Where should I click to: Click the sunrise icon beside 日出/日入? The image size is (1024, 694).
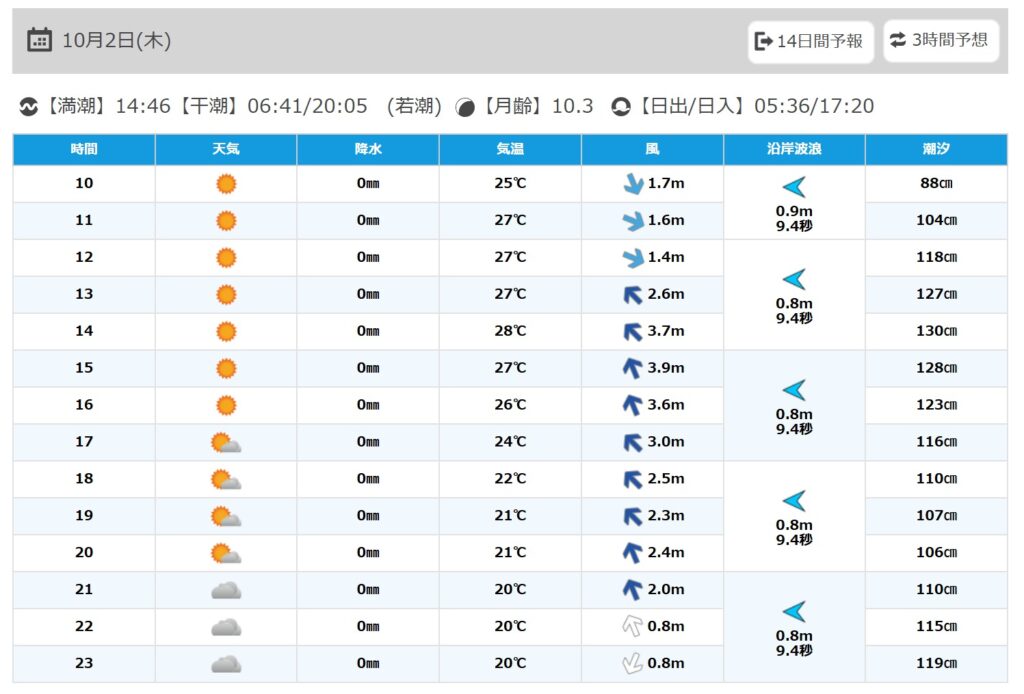click(621, 107)
